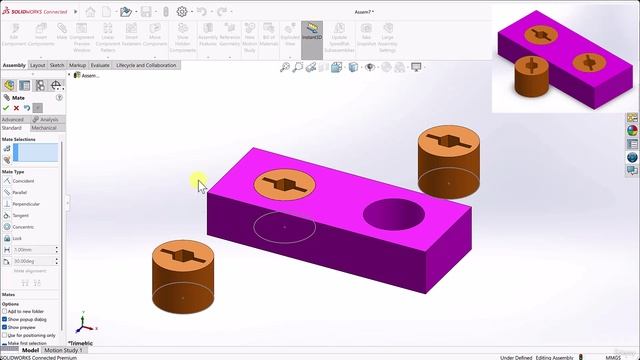Choose the Perpendicular mate type
This screenshot has width=640, height=360.
tap(22, 204)
